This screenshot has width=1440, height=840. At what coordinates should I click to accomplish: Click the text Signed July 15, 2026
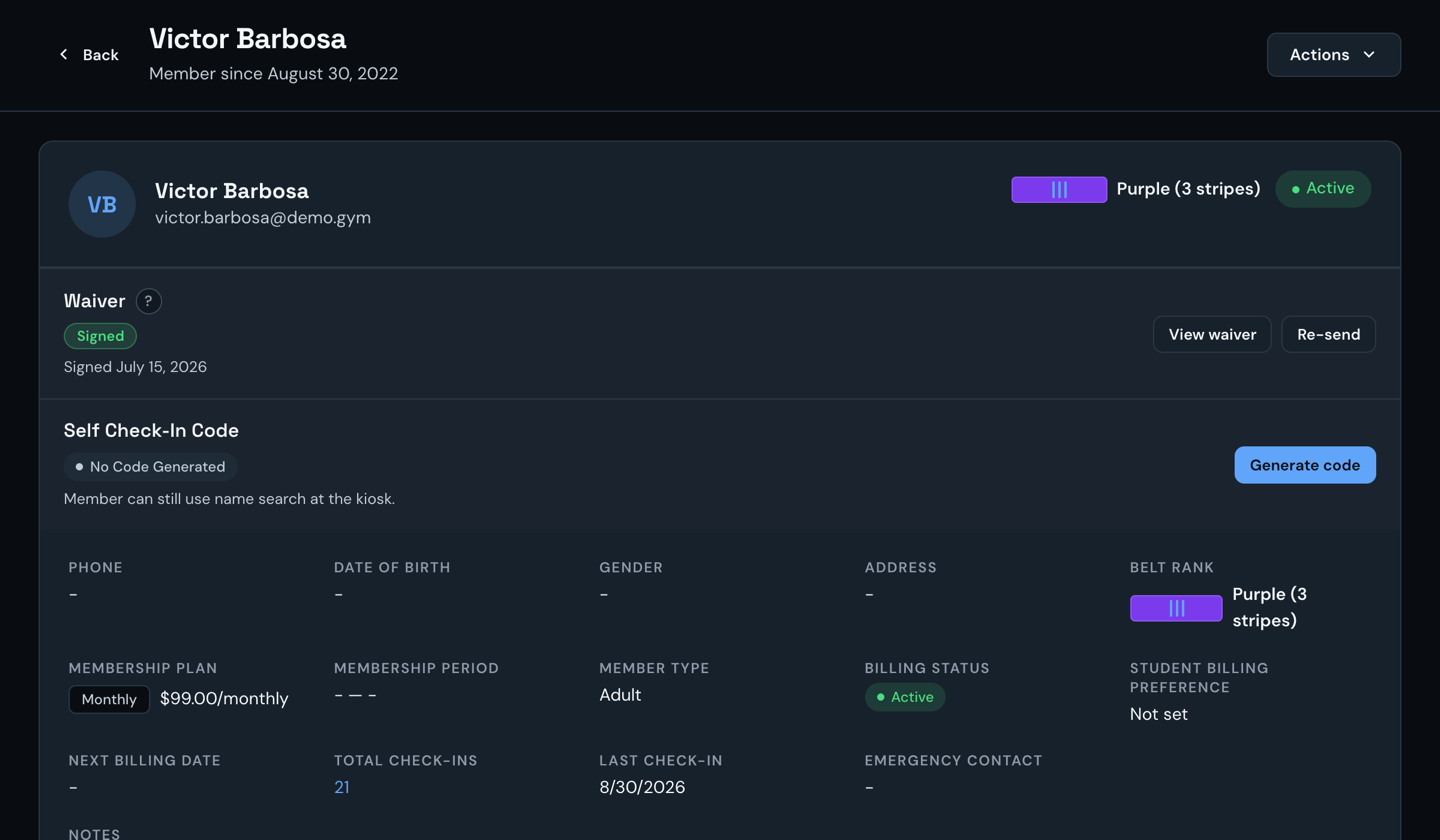135,367
